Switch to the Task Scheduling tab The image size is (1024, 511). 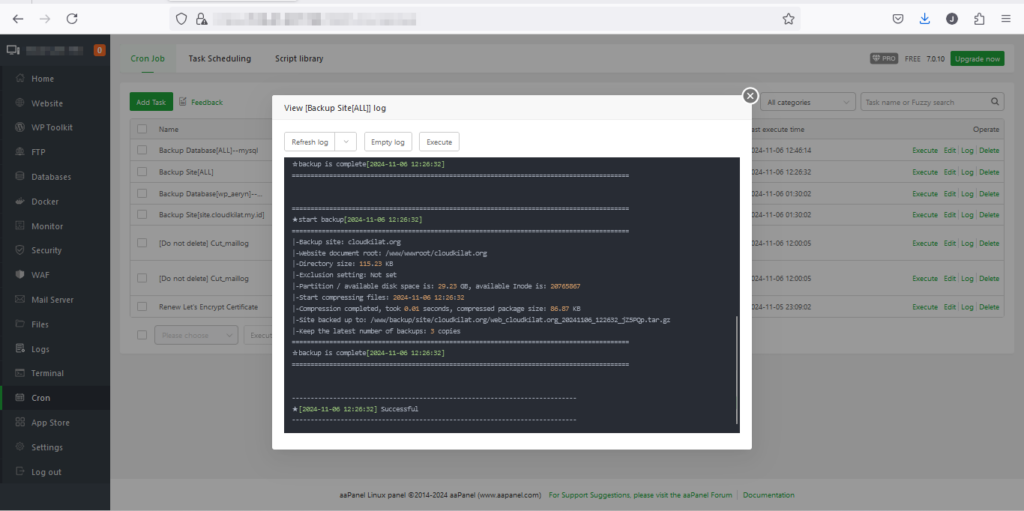click(x=219, y=59)
